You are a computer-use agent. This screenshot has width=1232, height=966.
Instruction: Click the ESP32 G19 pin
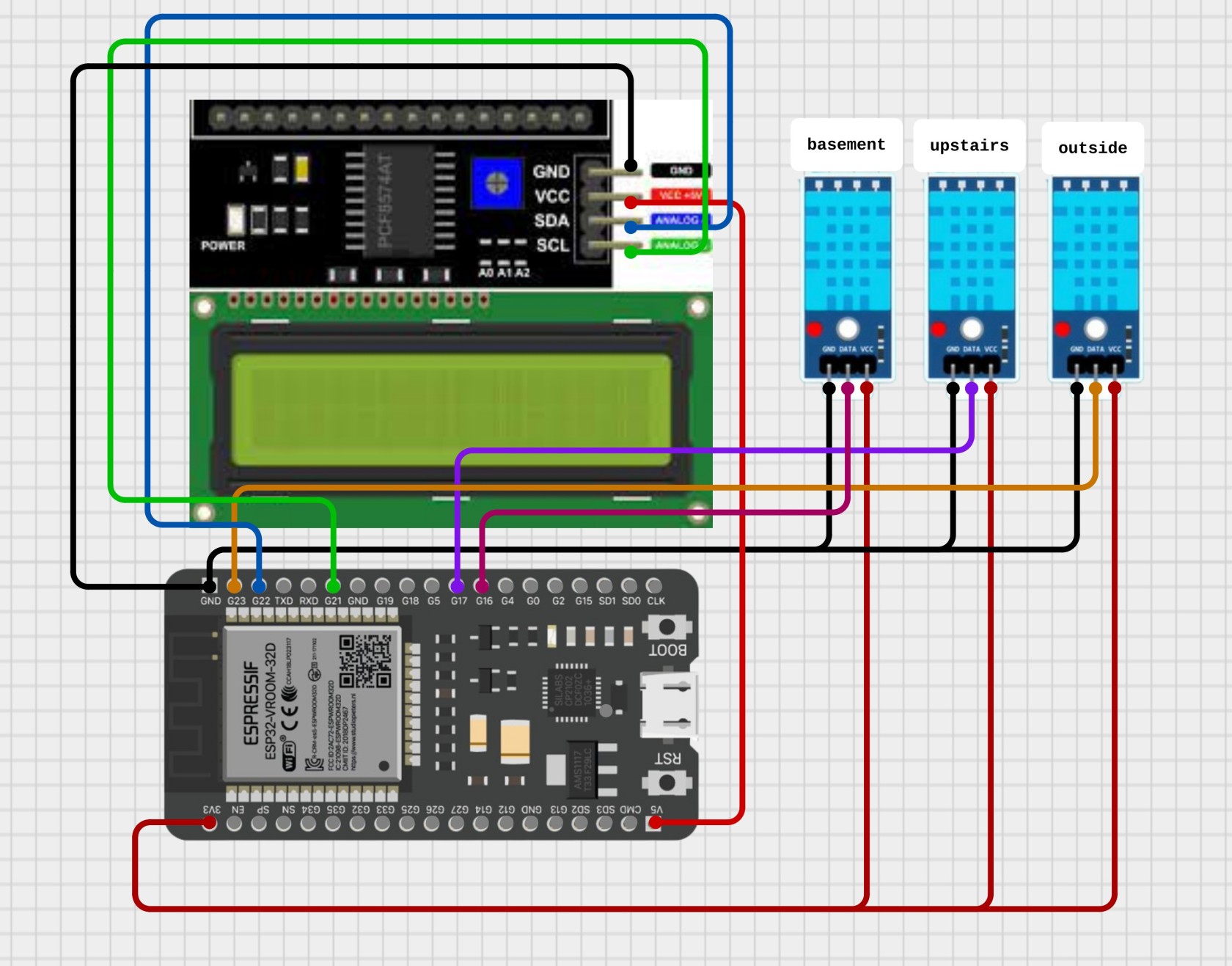[x=383, y=585]
